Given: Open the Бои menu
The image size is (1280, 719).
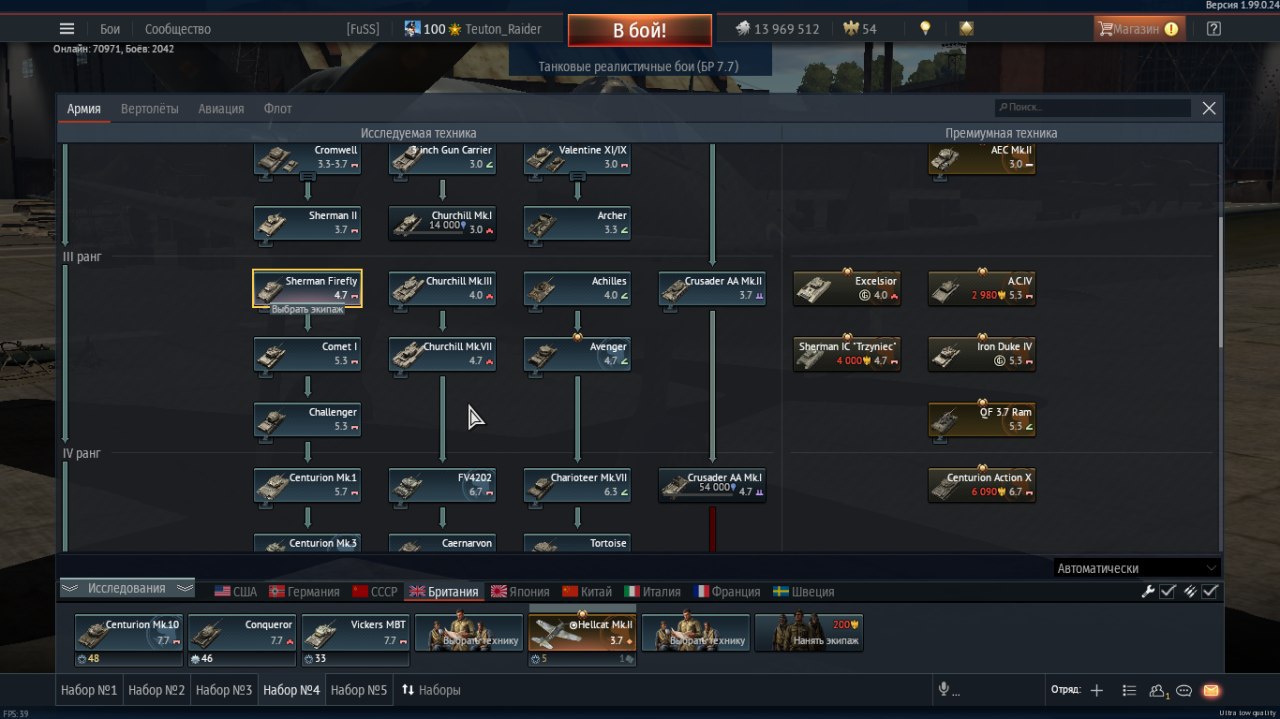Looking at the screenshot, I should coord(110,29).
